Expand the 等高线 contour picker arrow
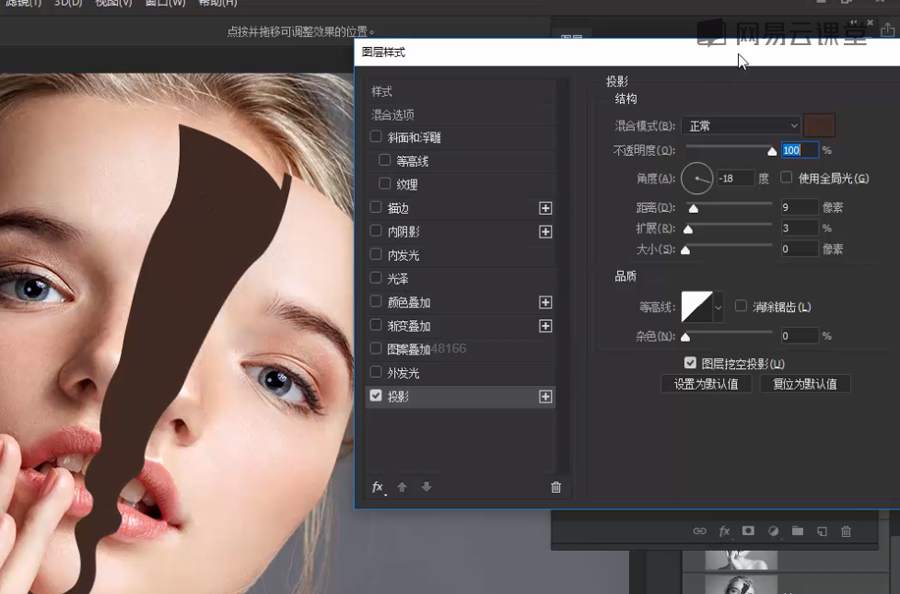Screen dimensions: 900x594 (718, 307)
